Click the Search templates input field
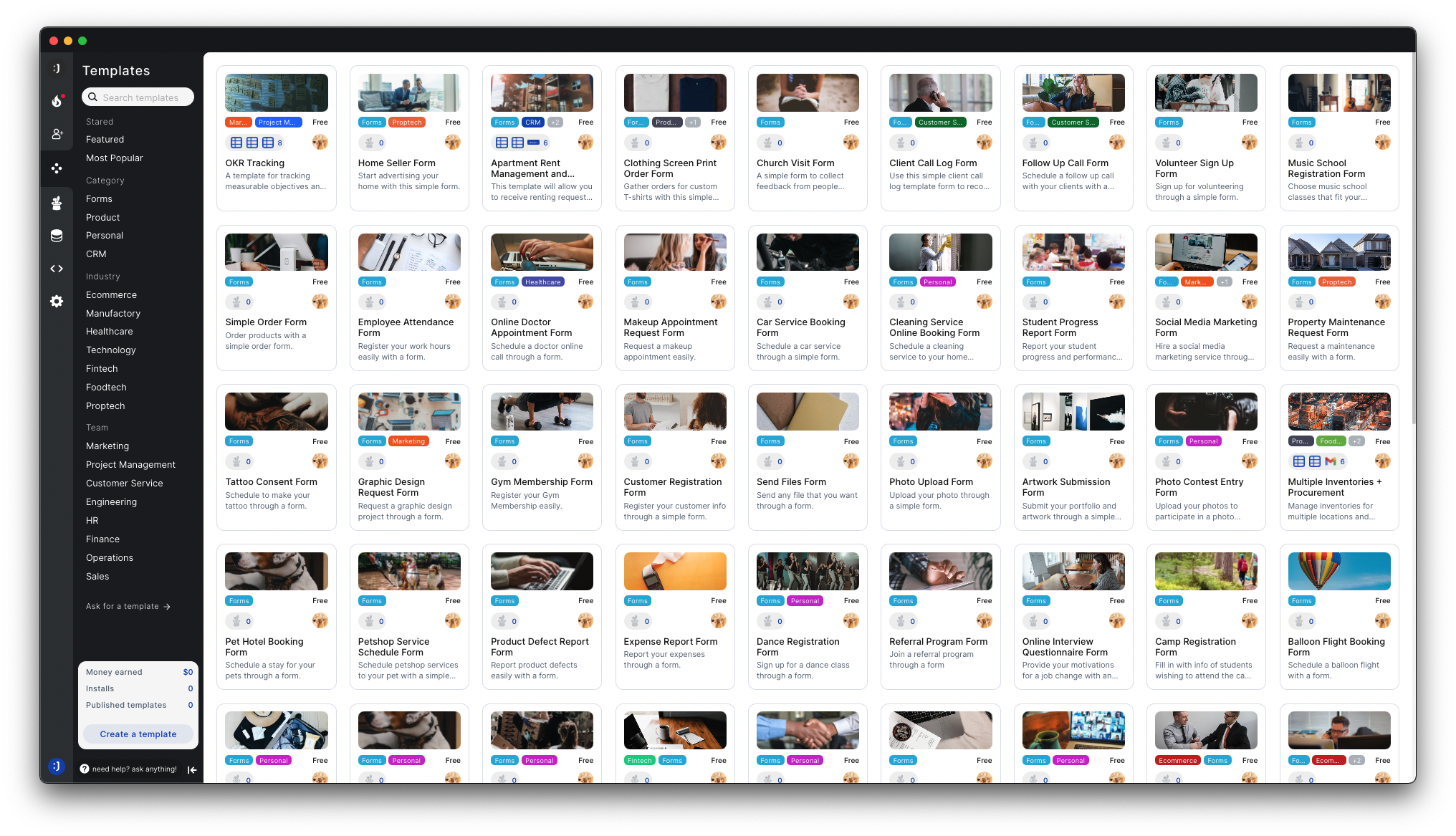The image size is (1456, 836). point(138,97)
